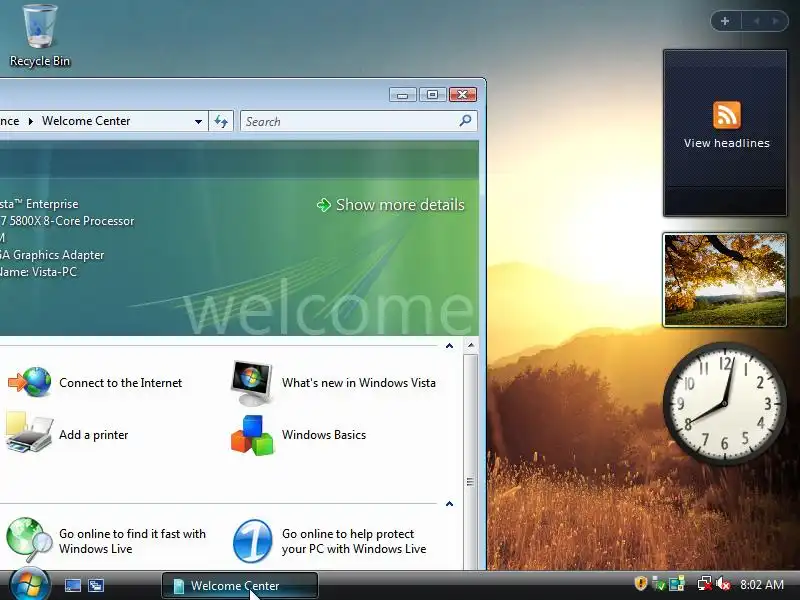Viewport: 800px width, 600px height.
Task: Click the What's new in Windows Vista label
Action: pos(359,383)
